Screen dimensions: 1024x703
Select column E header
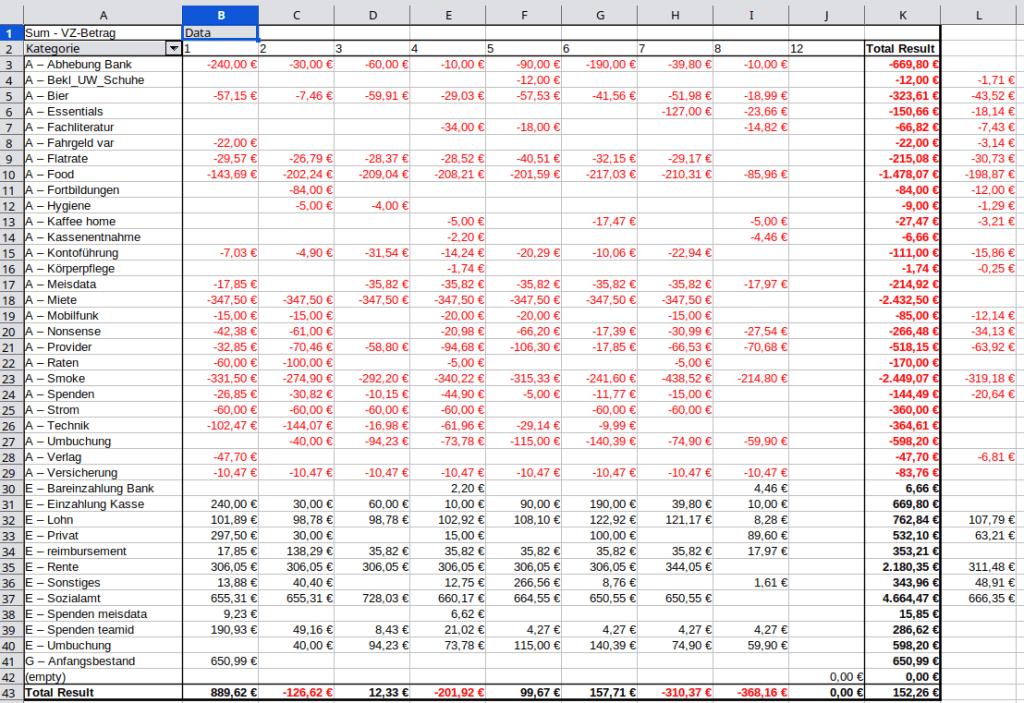(x=447, y=15)
